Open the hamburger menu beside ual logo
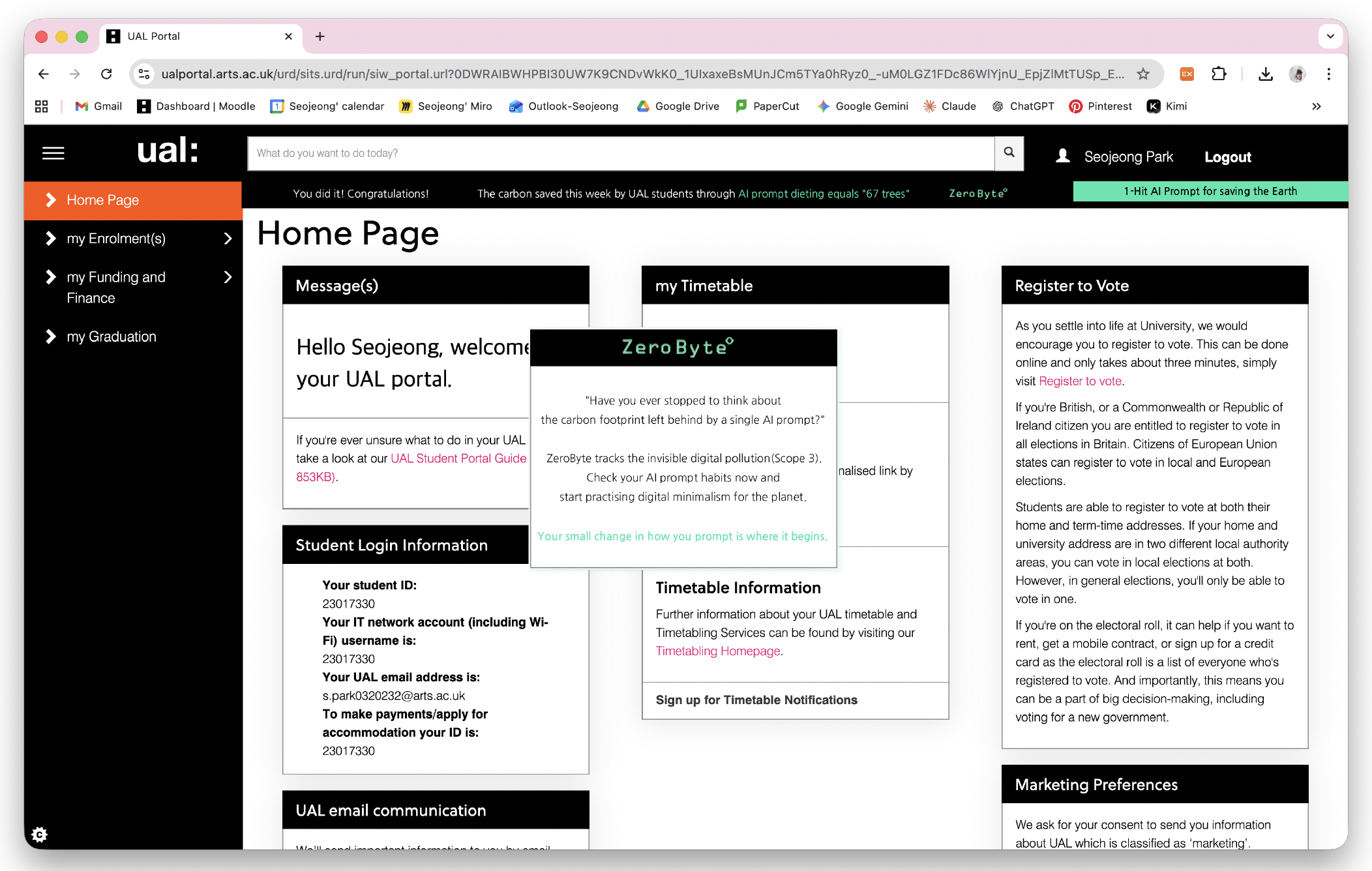 [x=53, y=153]
